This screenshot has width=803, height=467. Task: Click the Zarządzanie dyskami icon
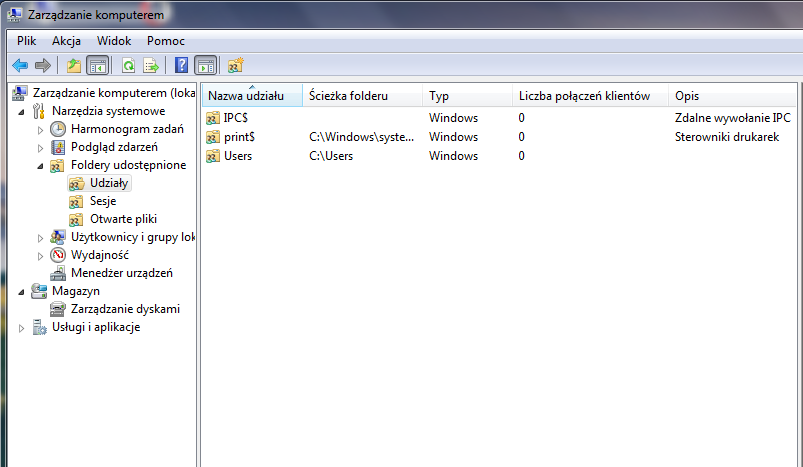point(58,309)
